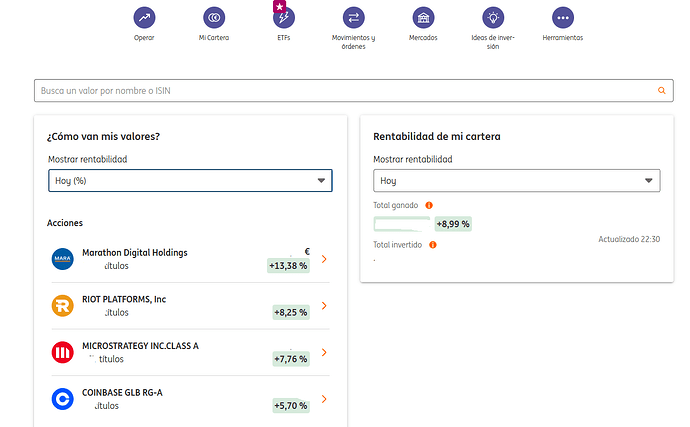The image size is (690, 427).
Task: Click the search magnifier icon
Action: coord(661,90)
